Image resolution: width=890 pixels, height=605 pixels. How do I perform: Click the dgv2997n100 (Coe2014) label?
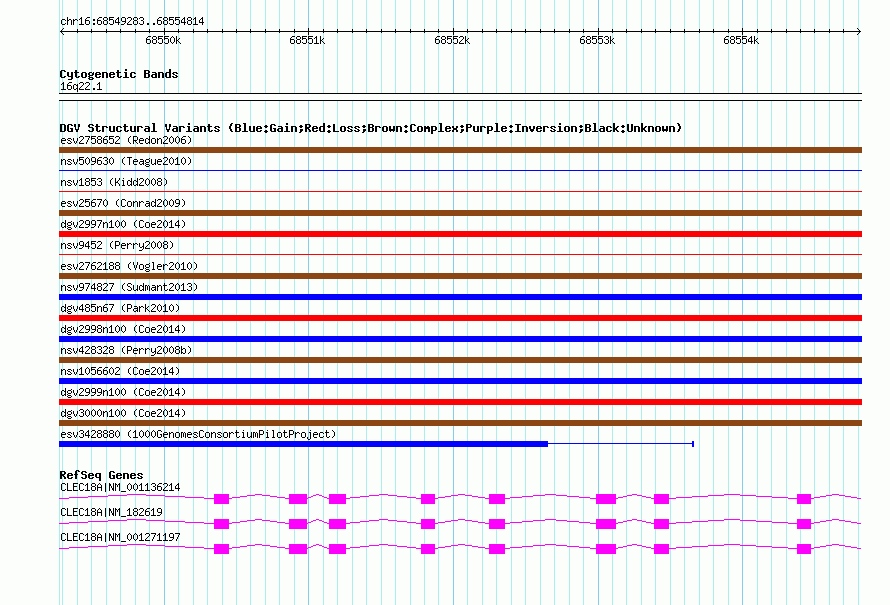(123, 224)
